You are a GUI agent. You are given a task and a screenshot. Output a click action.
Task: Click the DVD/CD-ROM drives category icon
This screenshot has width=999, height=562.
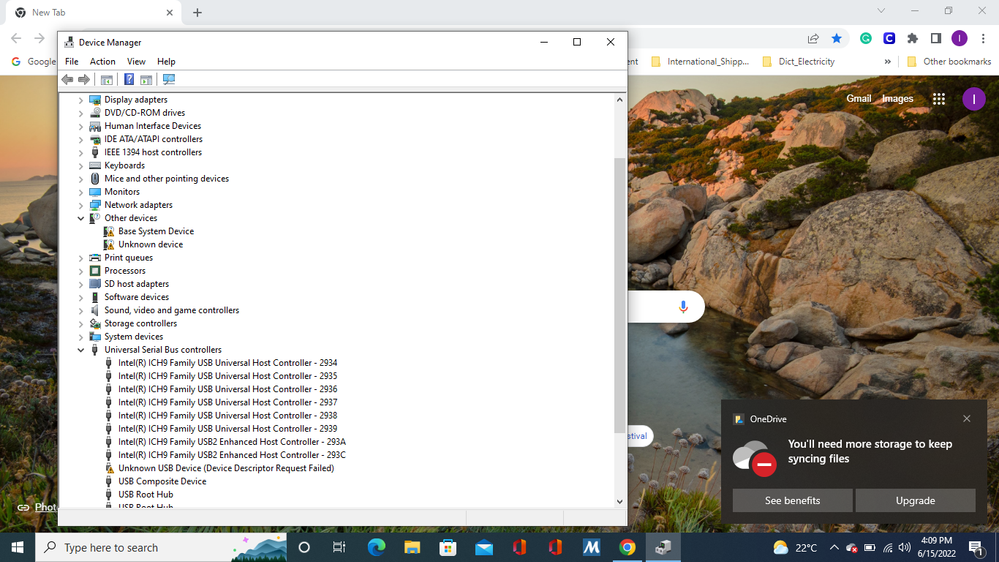[x=95, y=113]
